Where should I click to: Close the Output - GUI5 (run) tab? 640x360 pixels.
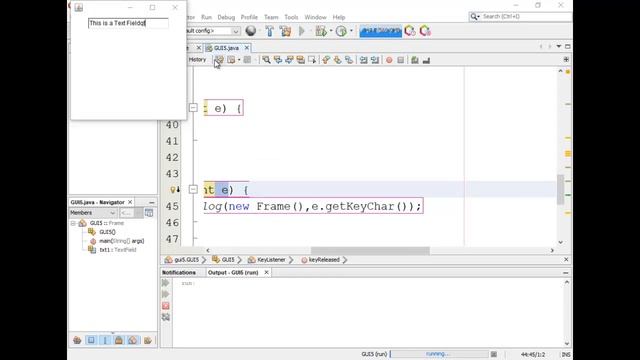tap(266, 272)
